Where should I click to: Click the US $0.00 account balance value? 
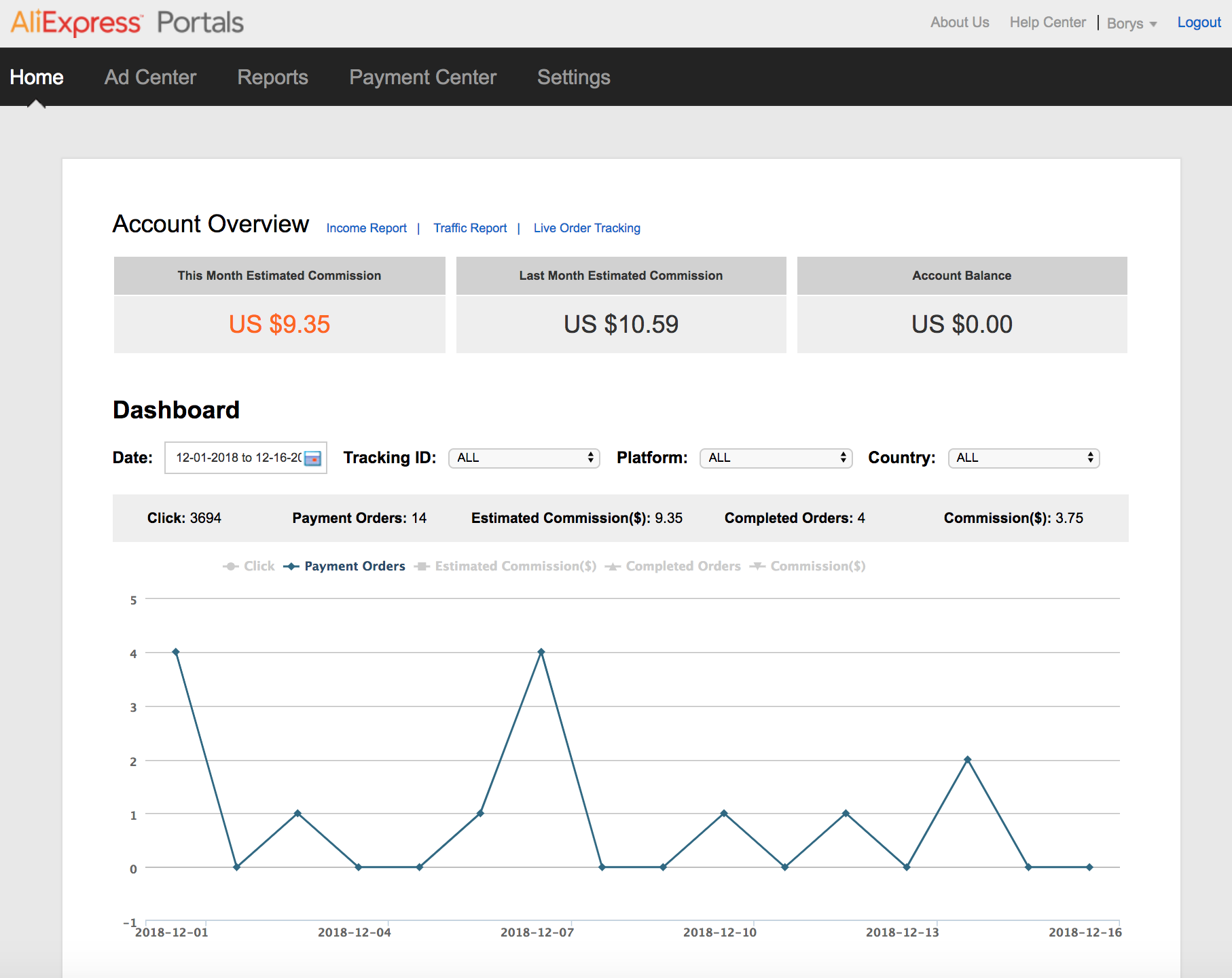click(962, 325)
